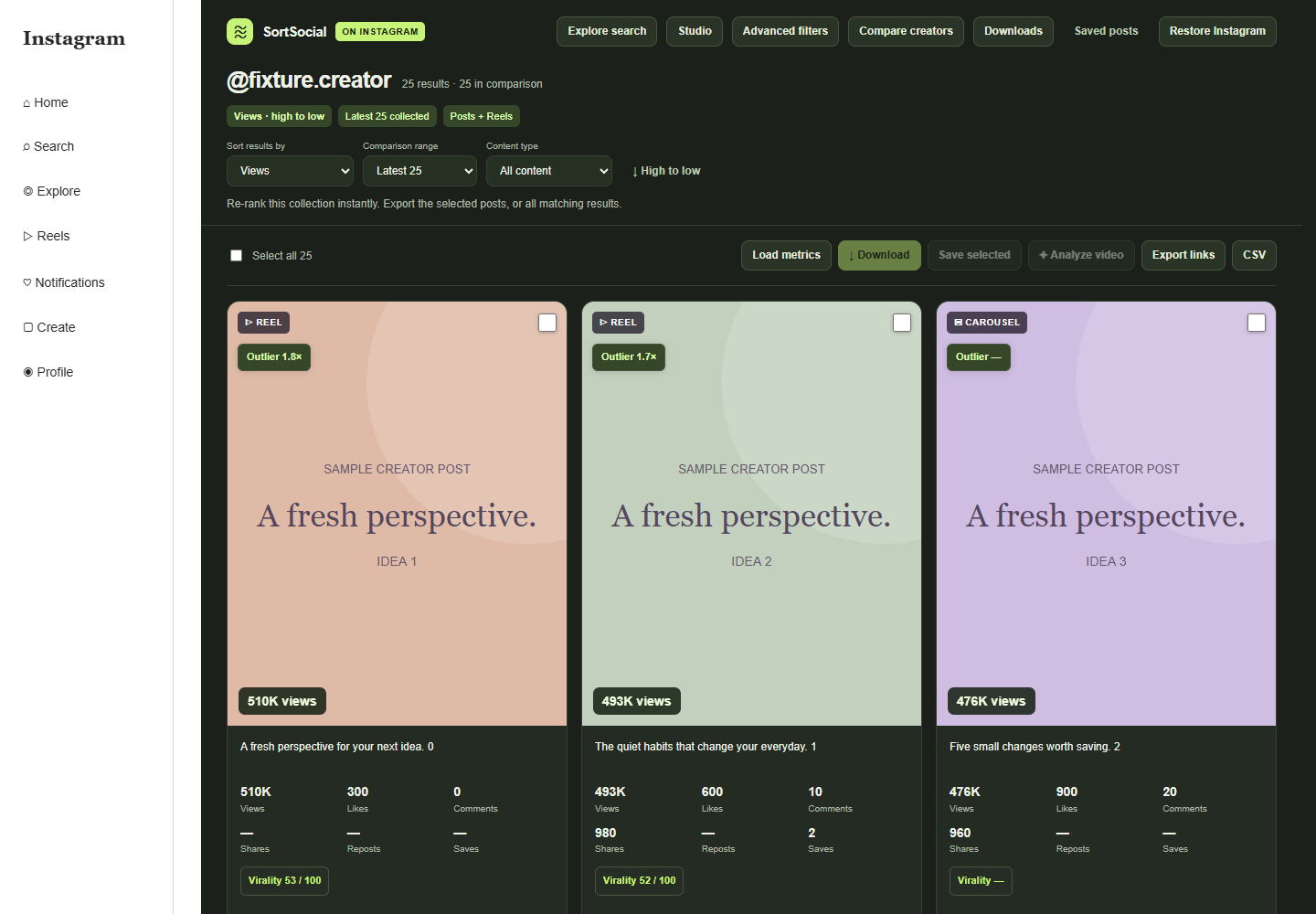Click the SortSocial logo icon
The width and height of the screenshot is (1316, 914).
click(x=239, y=31)
